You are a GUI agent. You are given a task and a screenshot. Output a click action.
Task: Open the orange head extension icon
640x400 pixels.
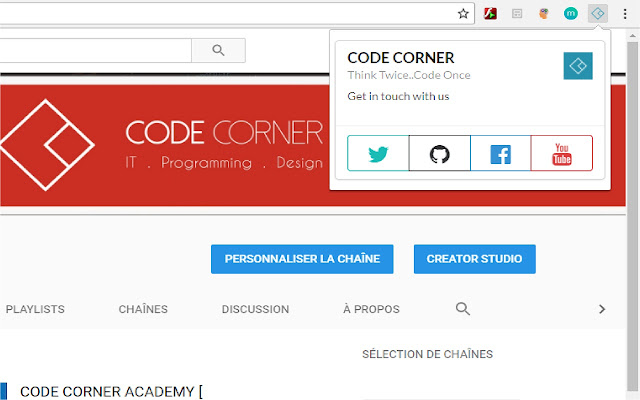tap(543, 14)
